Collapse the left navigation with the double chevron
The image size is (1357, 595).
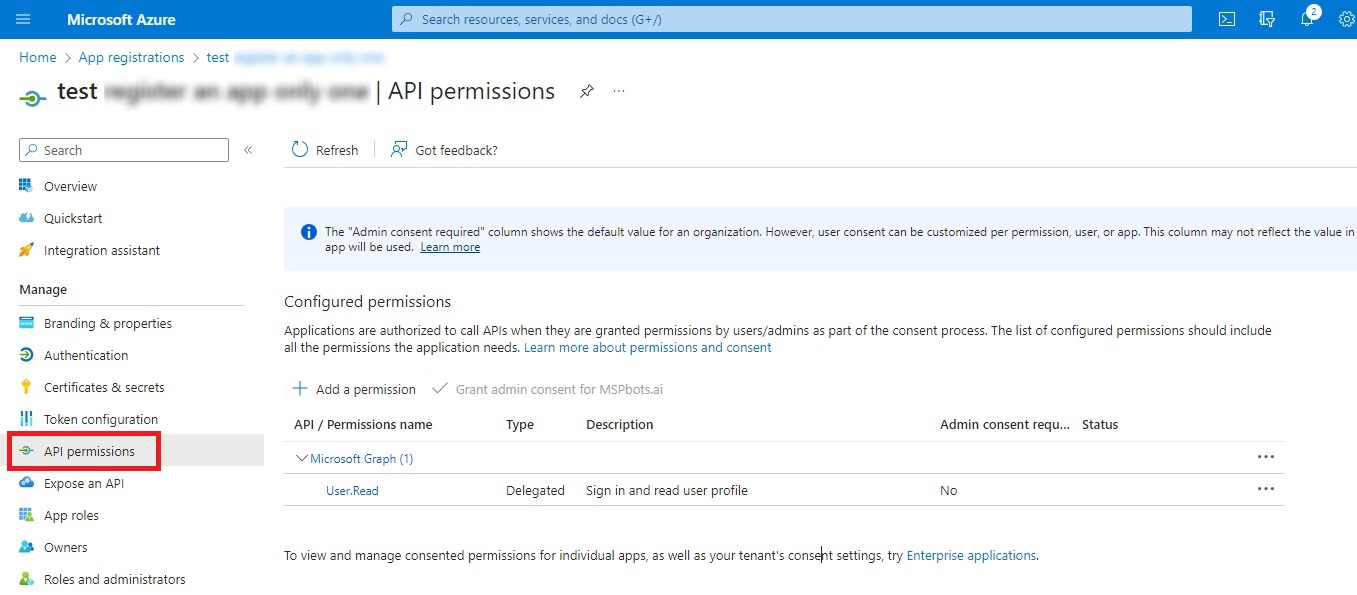point(248,150)
